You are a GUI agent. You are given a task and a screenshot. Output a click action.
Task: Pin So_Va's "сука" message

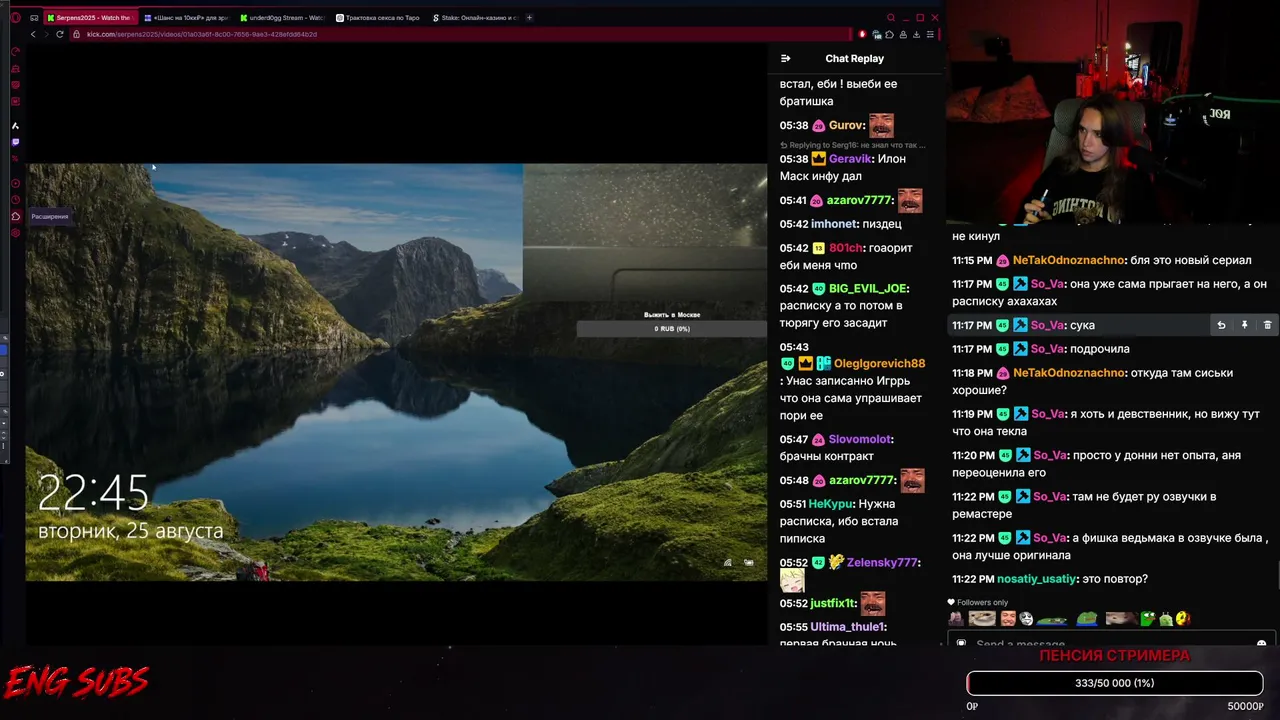[x=1244, y=325]
